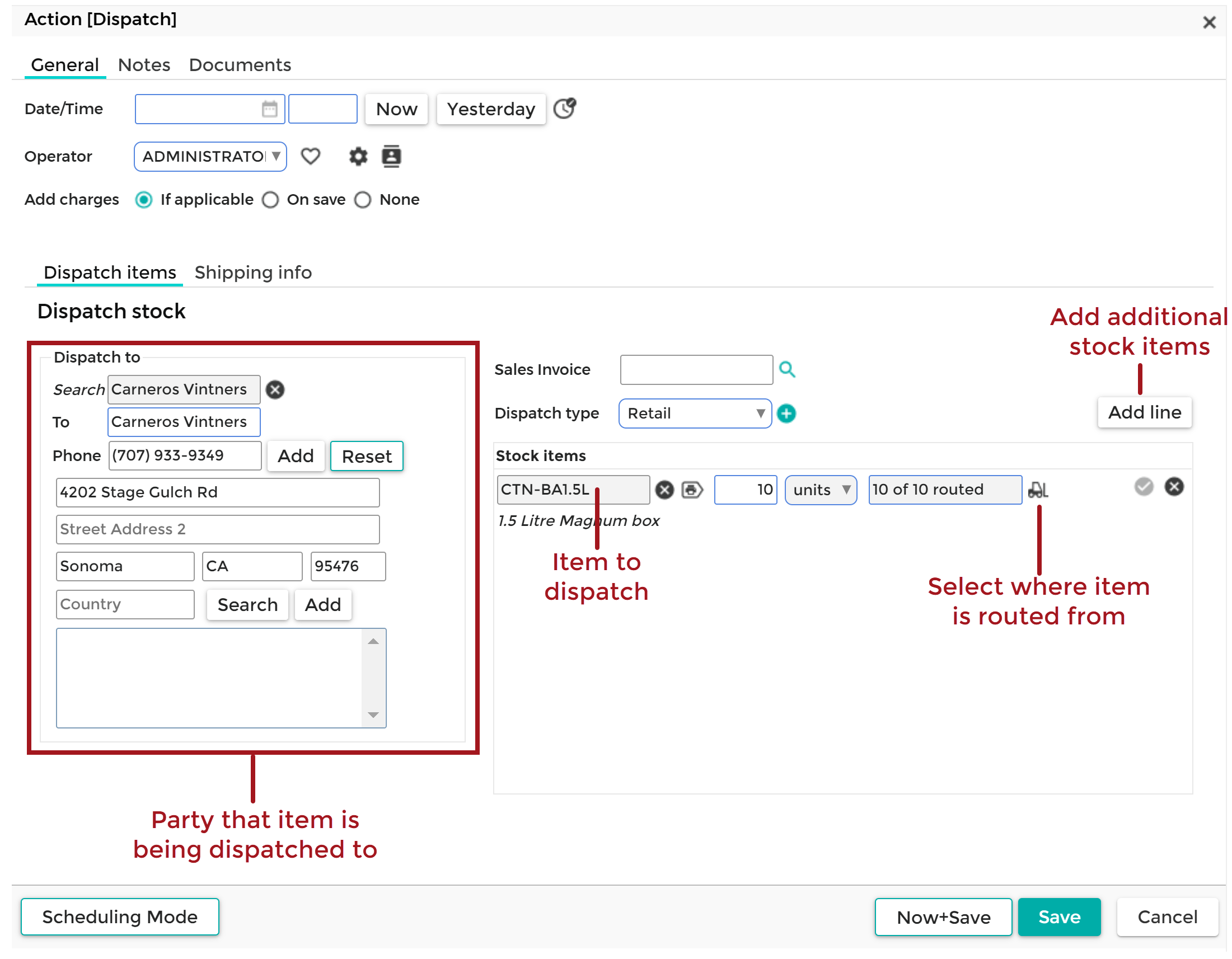Click the stock item print tag icon
The width and height of the screenshot is (1232, 959).
click(x=692, y=490)
